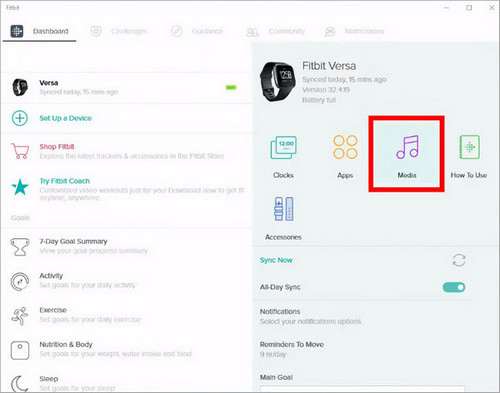Click the Set Up a Device plus icon
Viewport: 500px width, 393px height.
(x=20, y=118)
